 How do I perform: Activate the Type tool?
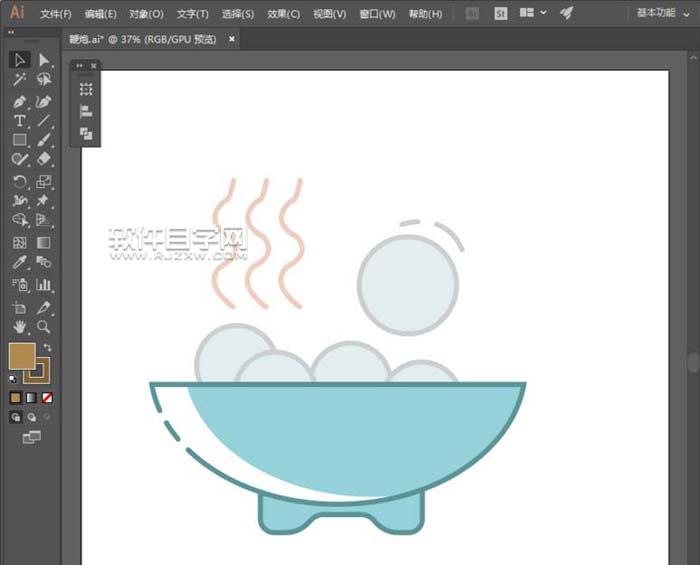[x=20, y=121]
